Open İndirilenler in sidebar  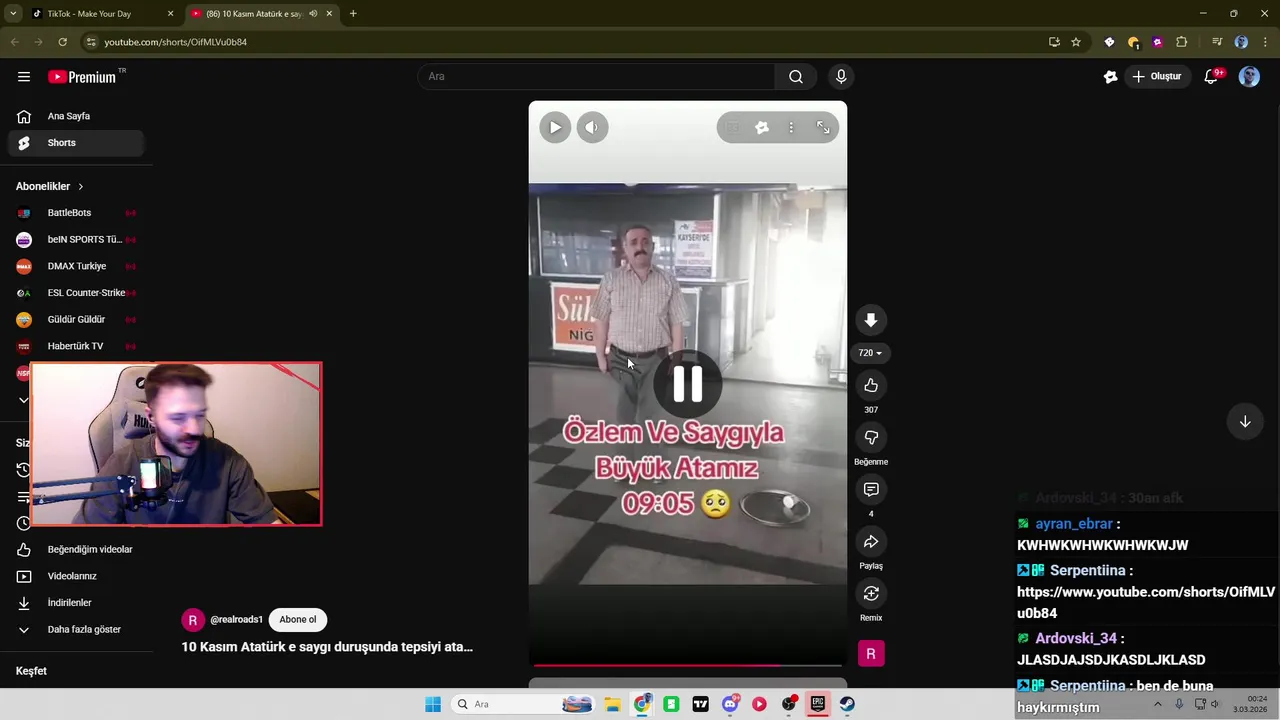(77, 603)
